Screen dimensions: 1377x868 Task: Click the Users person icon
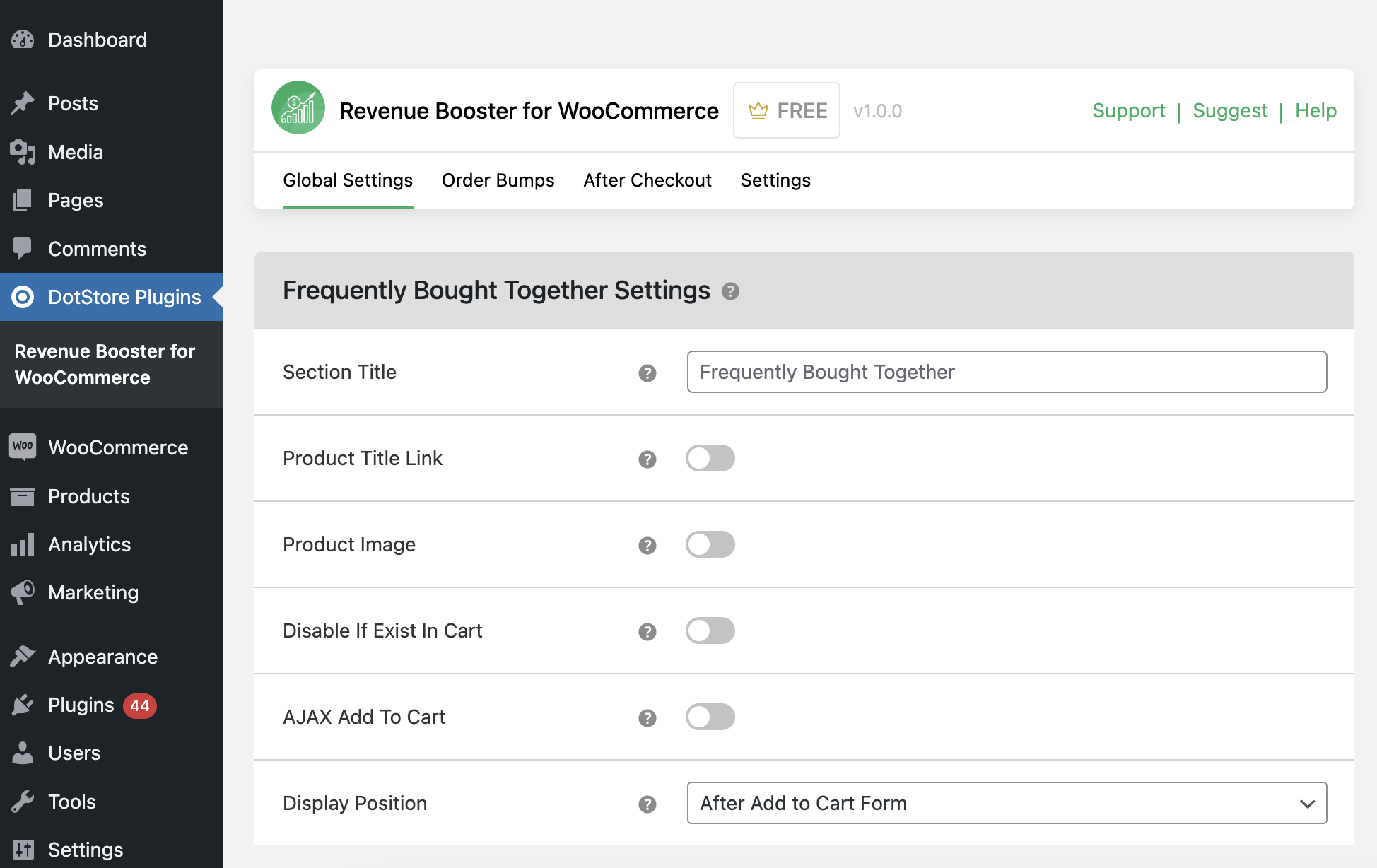click(23, 753)
